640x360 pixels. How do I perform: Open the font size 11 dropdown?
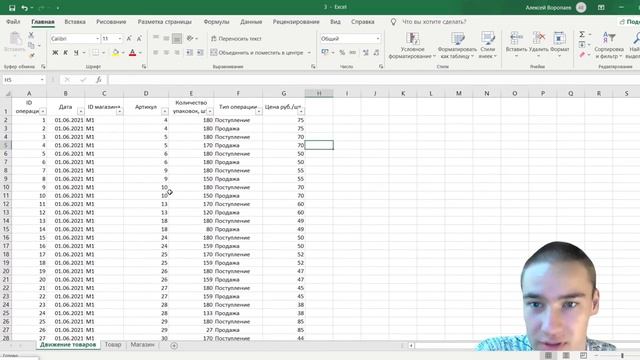click(120, 38)
